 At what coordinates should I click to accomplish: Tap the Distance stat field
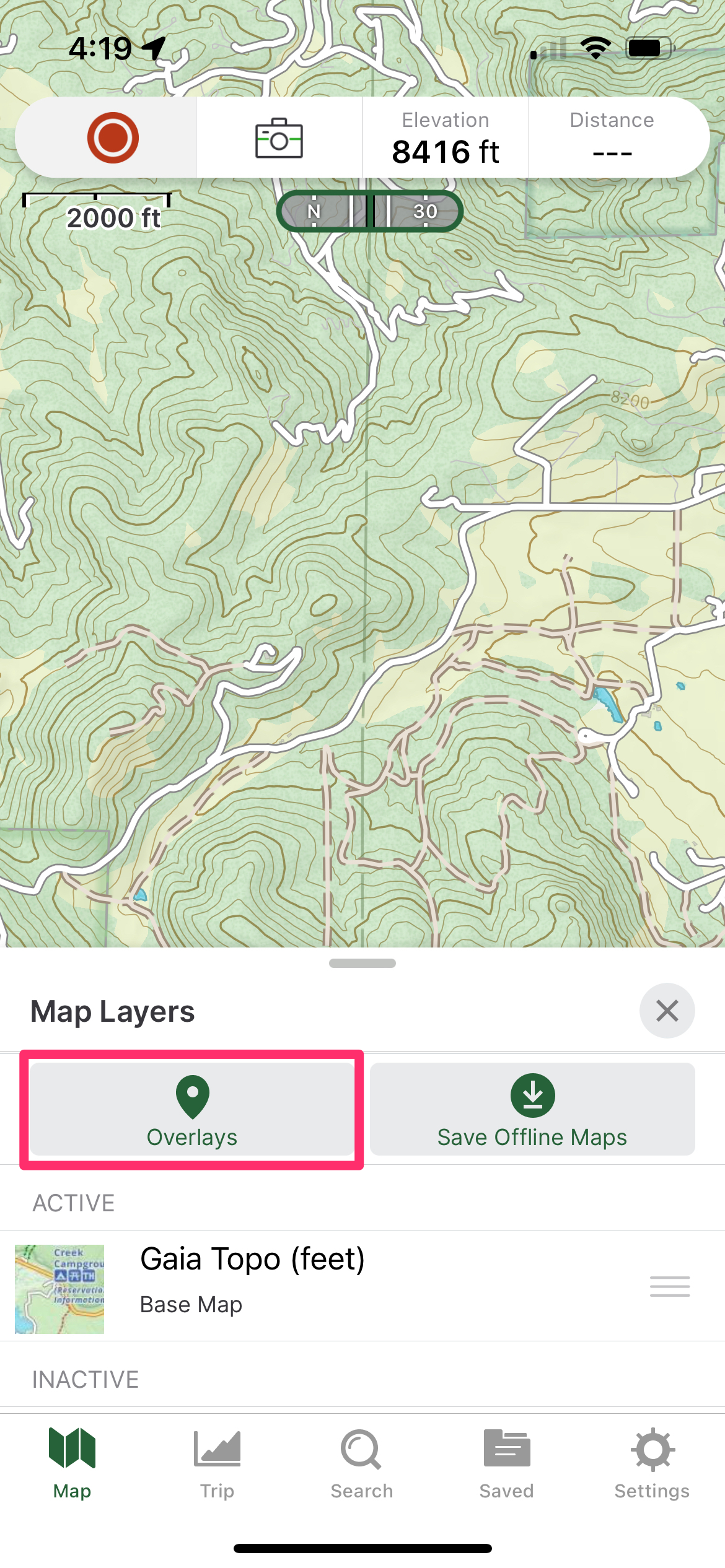pyautogui.click(x=612, y=137)
